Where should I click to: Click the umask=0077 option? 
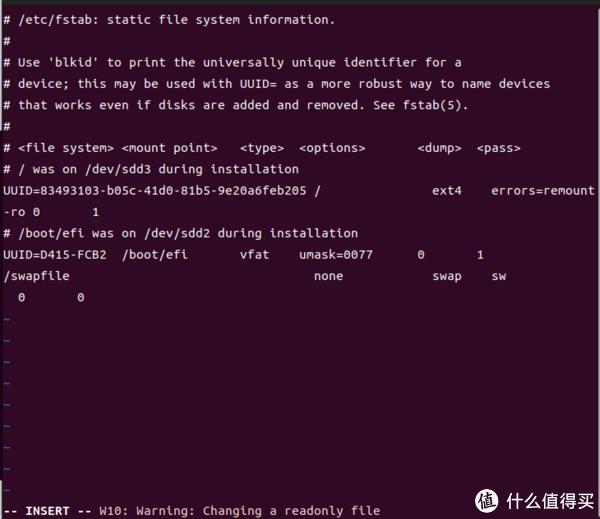coord(336,255)
